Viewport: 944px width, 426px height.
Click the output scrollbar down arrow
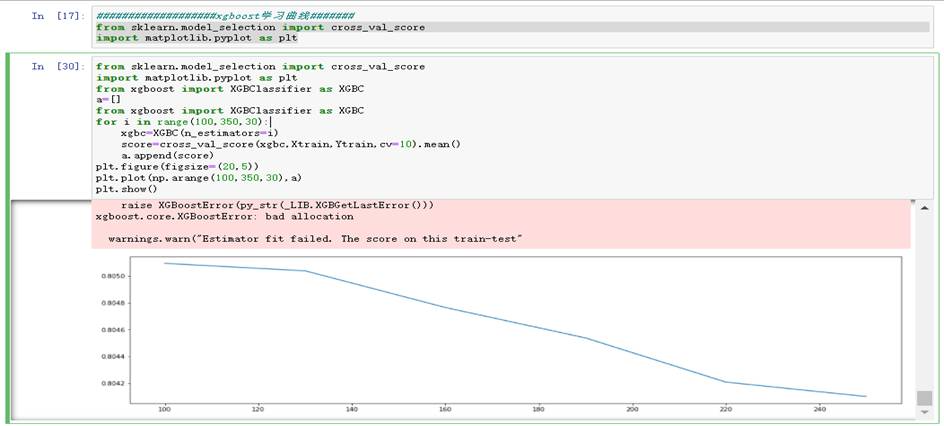[924, 412]
